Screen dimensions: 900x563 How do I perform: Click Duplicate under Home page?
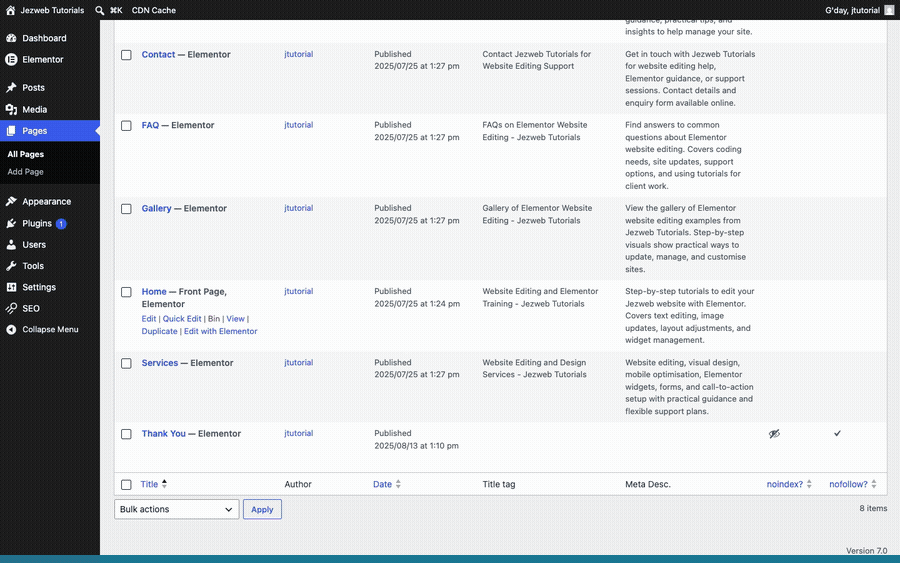[x=160, y=331]
